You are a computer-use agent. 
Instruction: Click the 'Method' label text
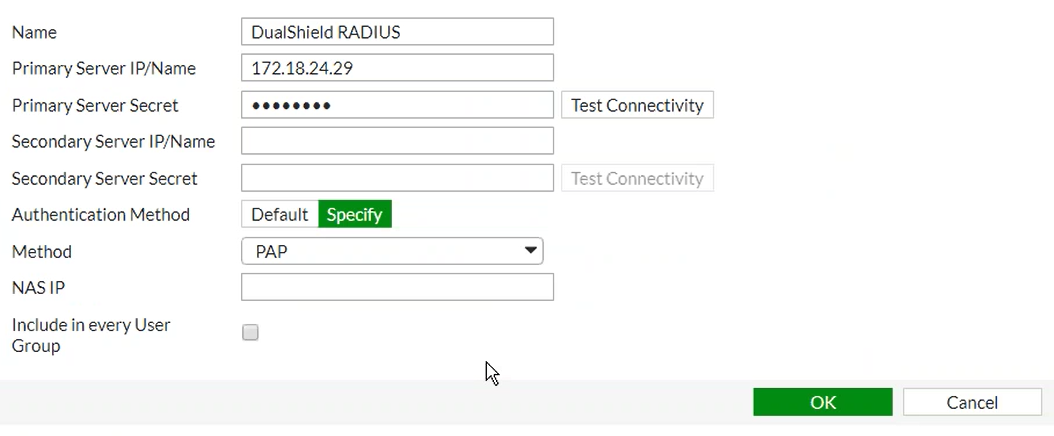click(41, 251)
